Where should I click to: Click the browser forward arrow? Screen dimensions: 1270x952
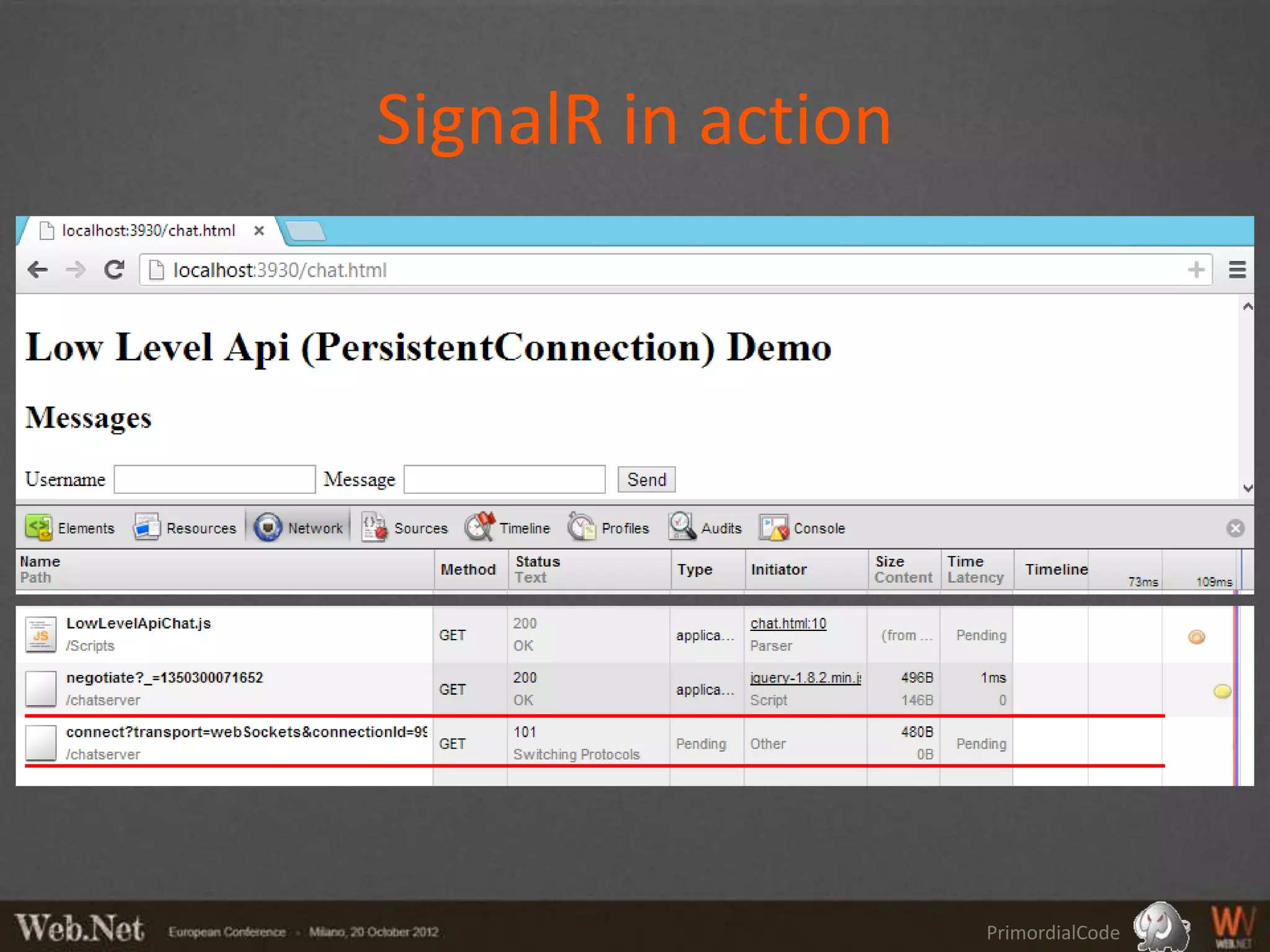click(x=76, y=270)
